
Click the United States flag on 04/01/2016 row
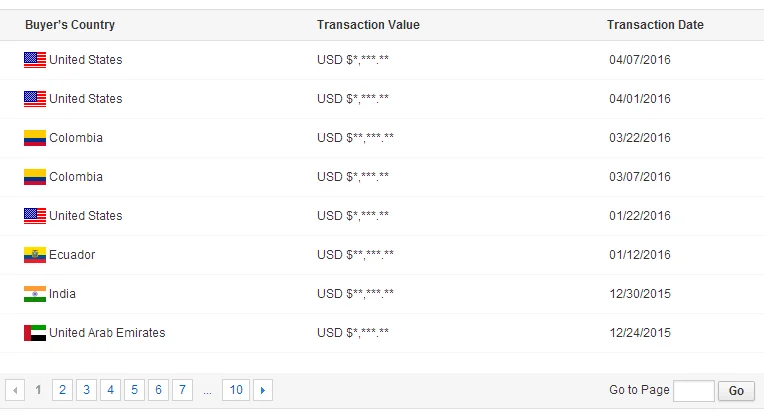35,99
